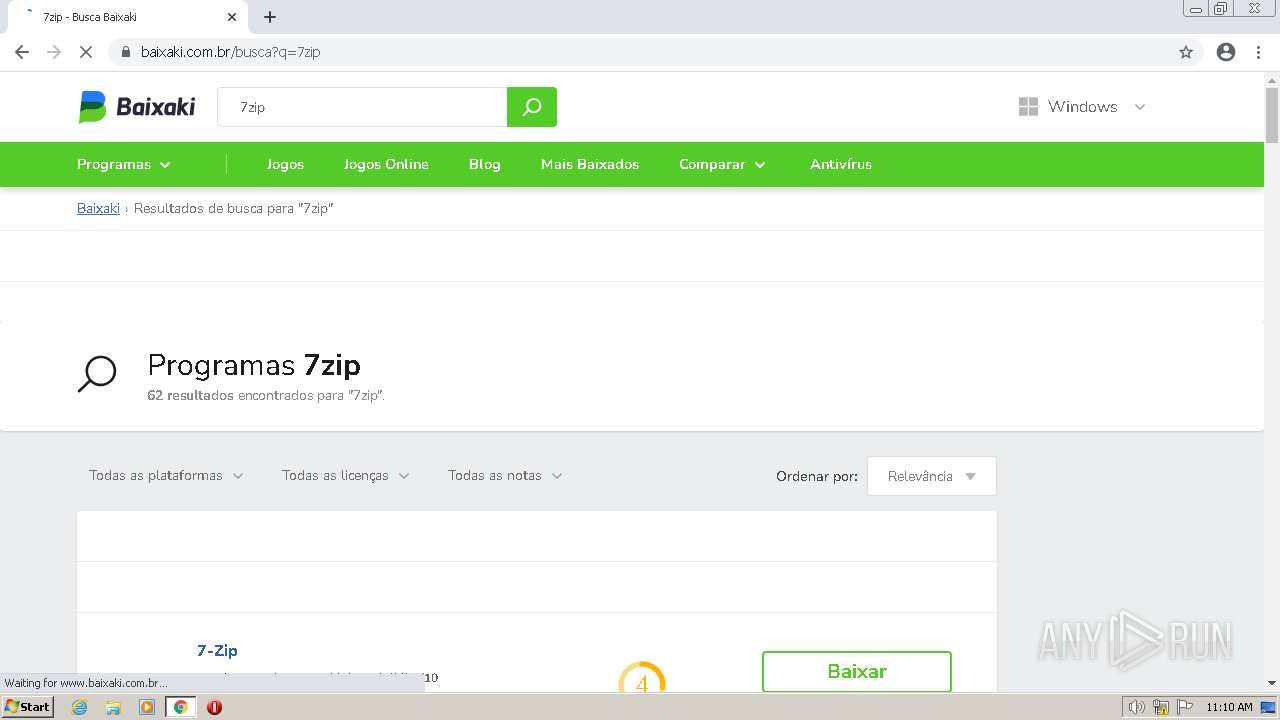This screenshot has height=720, width=1280.
Task: Click the 11:10 AM taskbar clock
Action: [1229, 707]
